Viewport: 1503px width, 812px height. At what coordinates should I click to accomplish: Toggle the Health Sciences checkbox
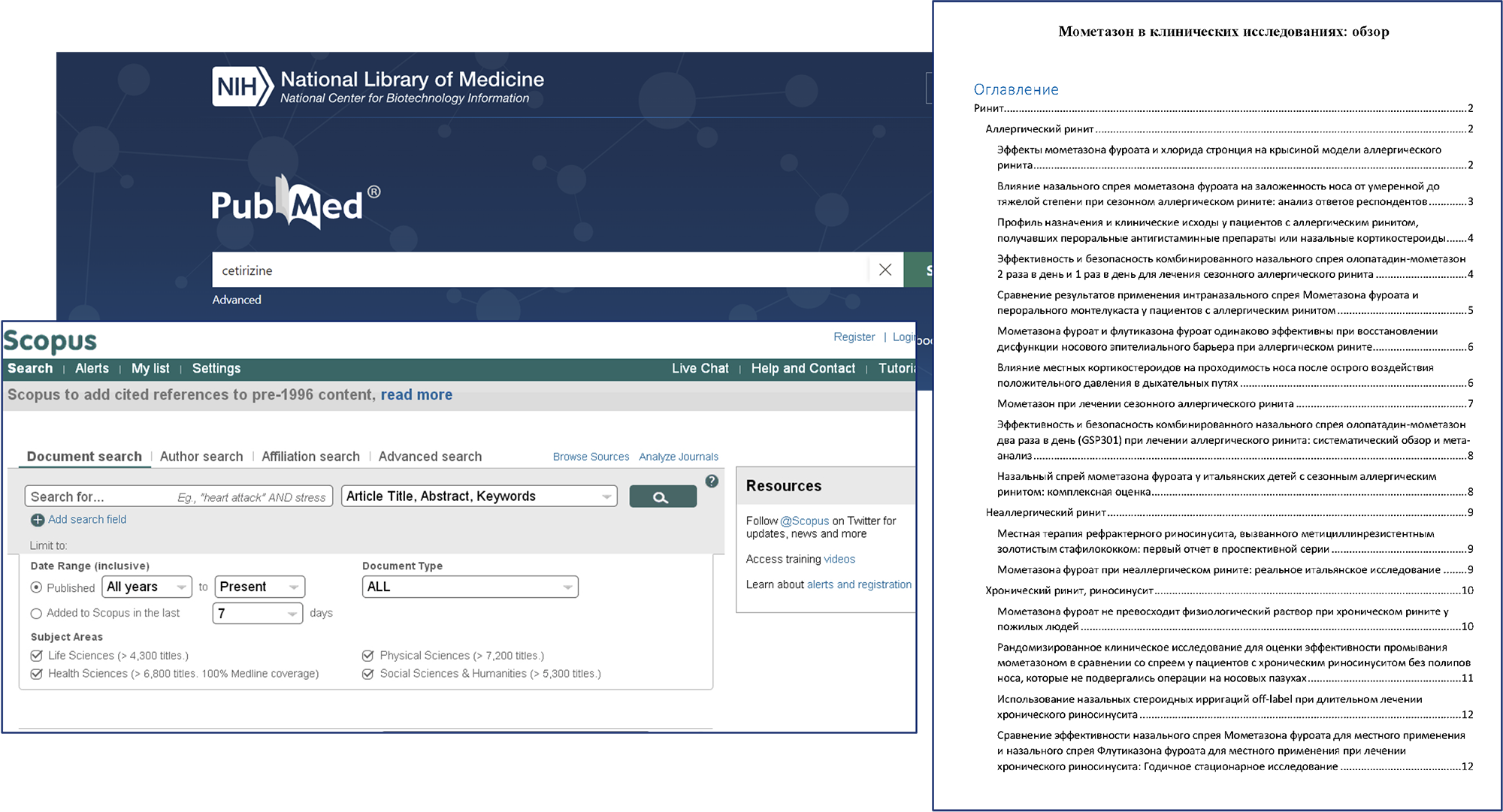(x=36, y=674)
